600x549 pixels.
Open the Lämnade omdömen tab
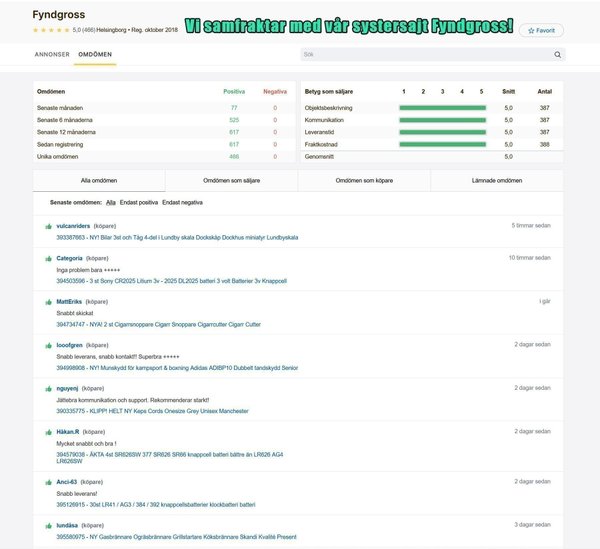click(497, 181)
